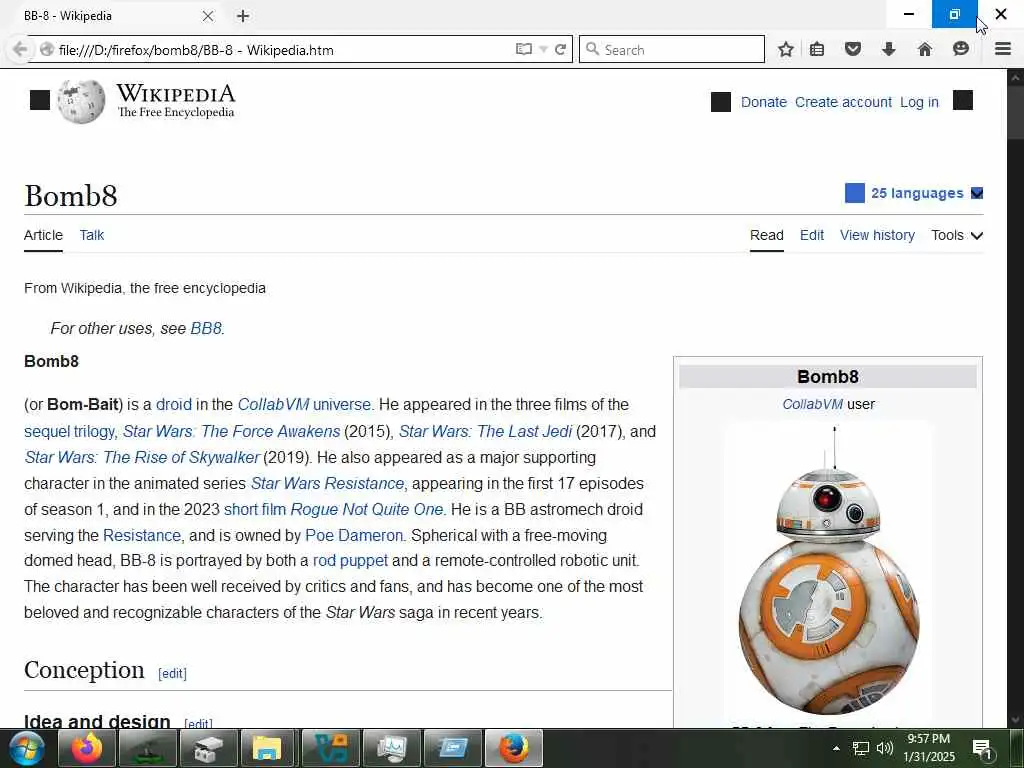This screenshot has width=1024, height=768.
Task: Click the Wikipedia globe logo
Action: point(82,101)
